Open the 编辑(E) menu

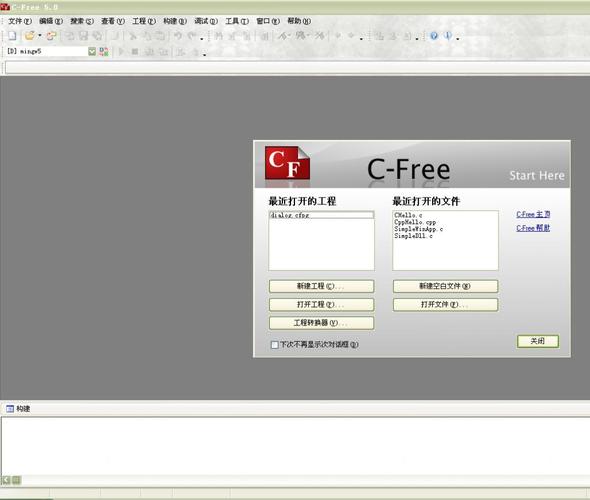(51, 21)
